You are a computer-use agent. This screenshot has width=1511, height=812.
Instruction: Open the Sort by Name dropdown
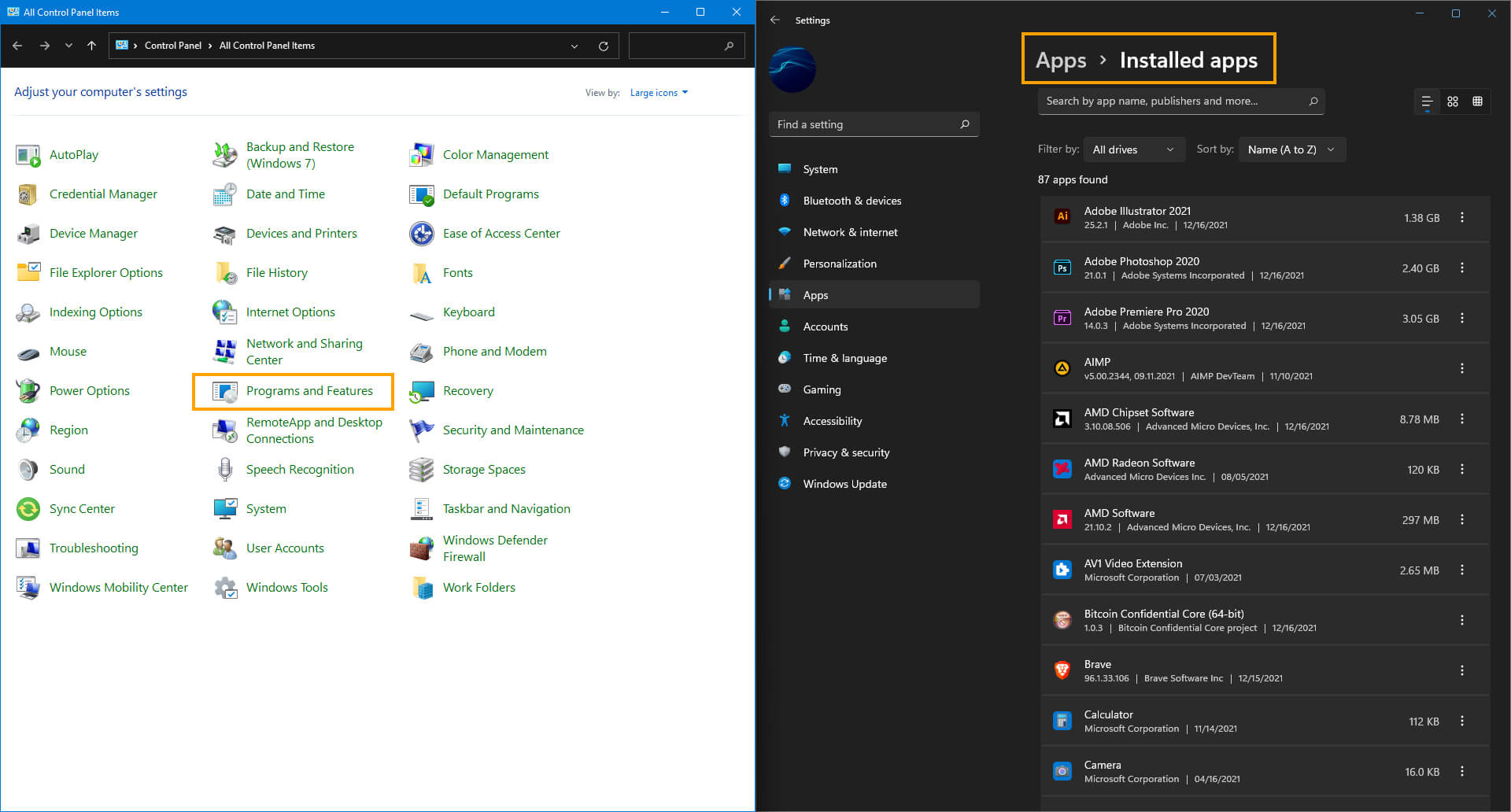click(1292, 149)
